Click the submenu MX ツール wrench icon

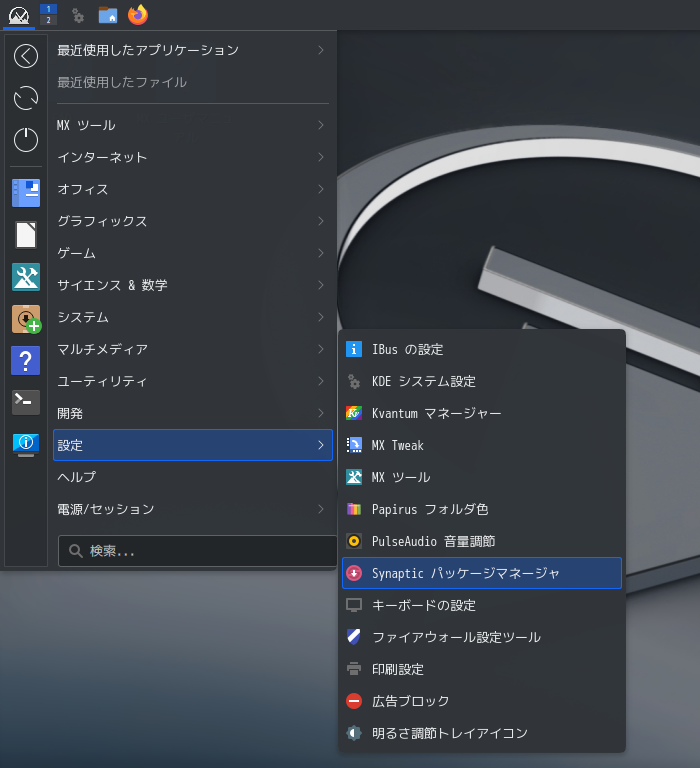354,477
